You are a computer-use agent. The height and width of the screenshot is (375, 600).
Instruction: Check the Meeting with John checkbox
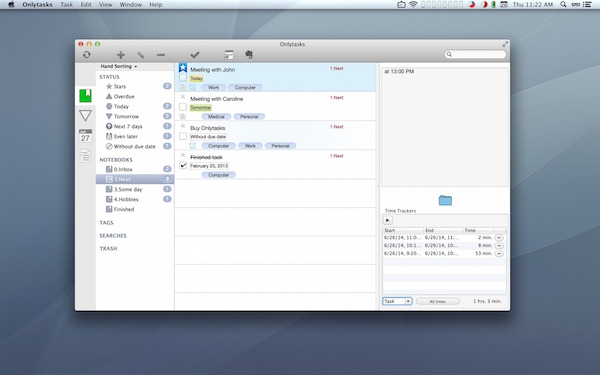(x=183, y=78)
